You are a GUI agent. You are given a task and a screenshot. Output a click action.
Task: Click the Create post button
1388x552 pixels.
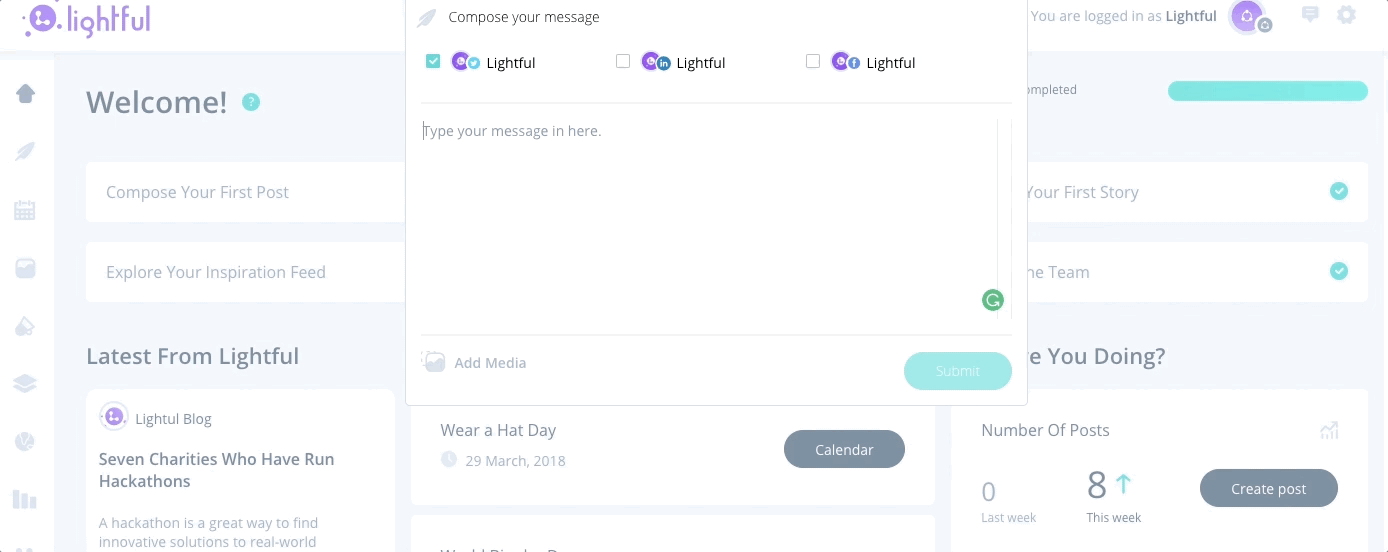[x=1269, y=488]
